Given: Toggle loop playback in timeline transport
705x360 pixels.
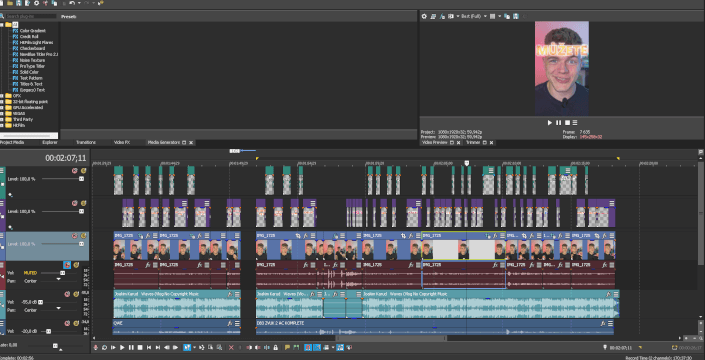Looking at the screenshot, I should pos(104,347).
